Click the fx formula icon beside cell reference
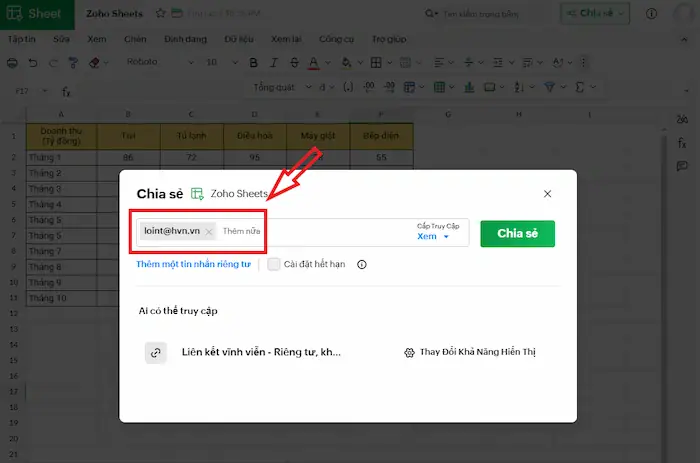The image size is (700, 463). tap(66, 92)
